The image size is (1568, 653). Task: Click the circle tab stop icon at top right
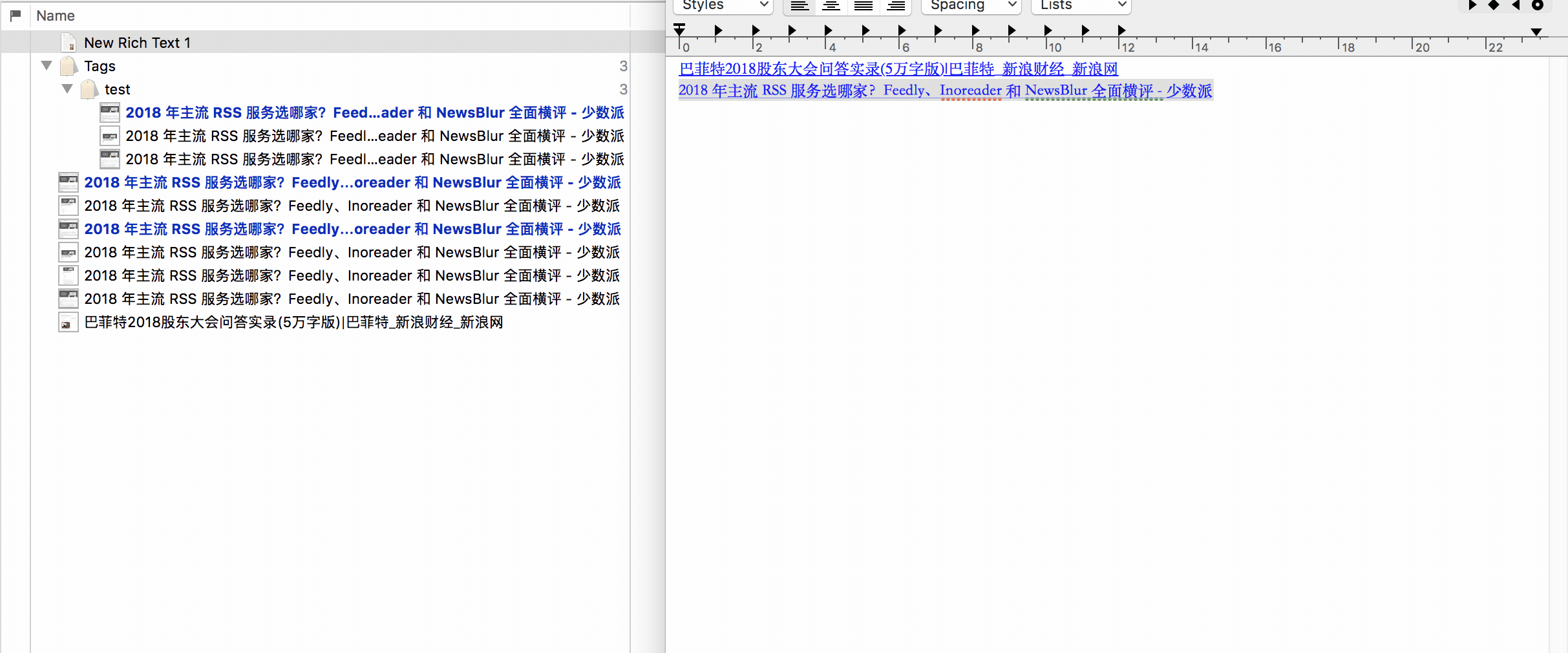click(1538, 5)
